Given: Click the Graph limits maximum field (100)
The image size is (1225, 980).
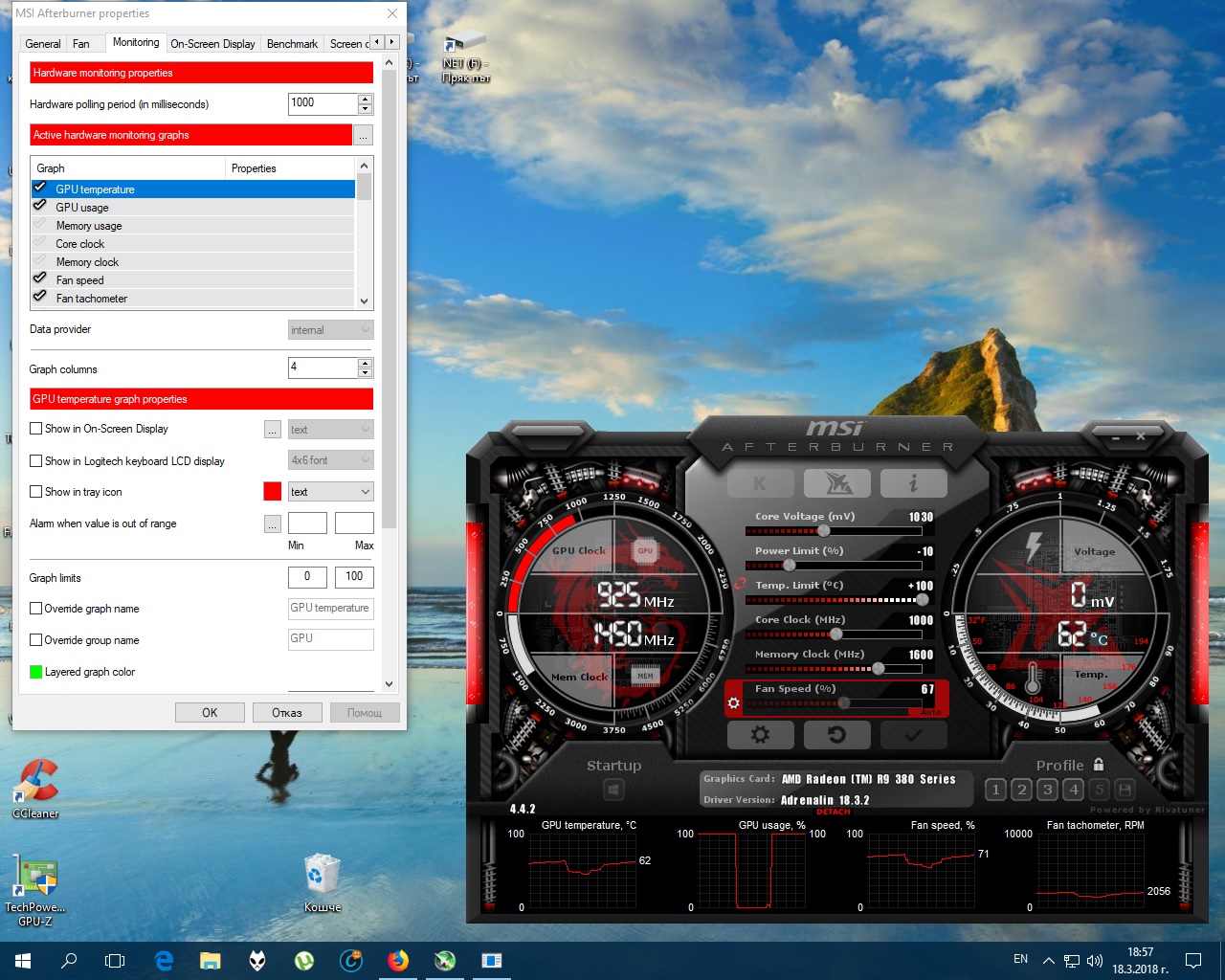Looking at the screenshot, I should 354,577.
